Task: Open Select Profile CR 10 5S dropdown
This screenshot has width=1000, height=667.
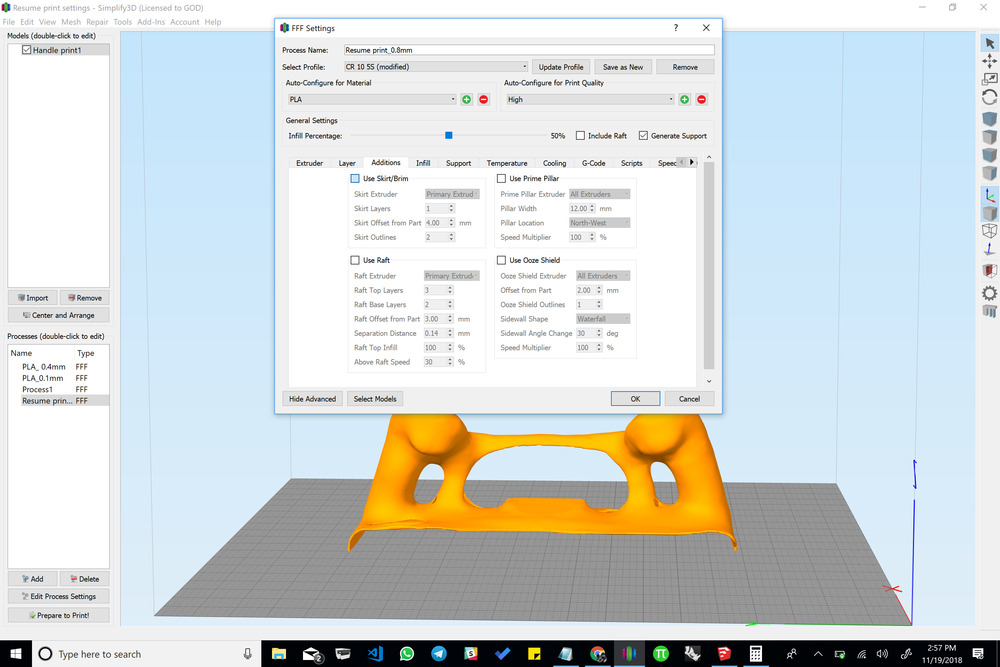Action: [436, 67]
